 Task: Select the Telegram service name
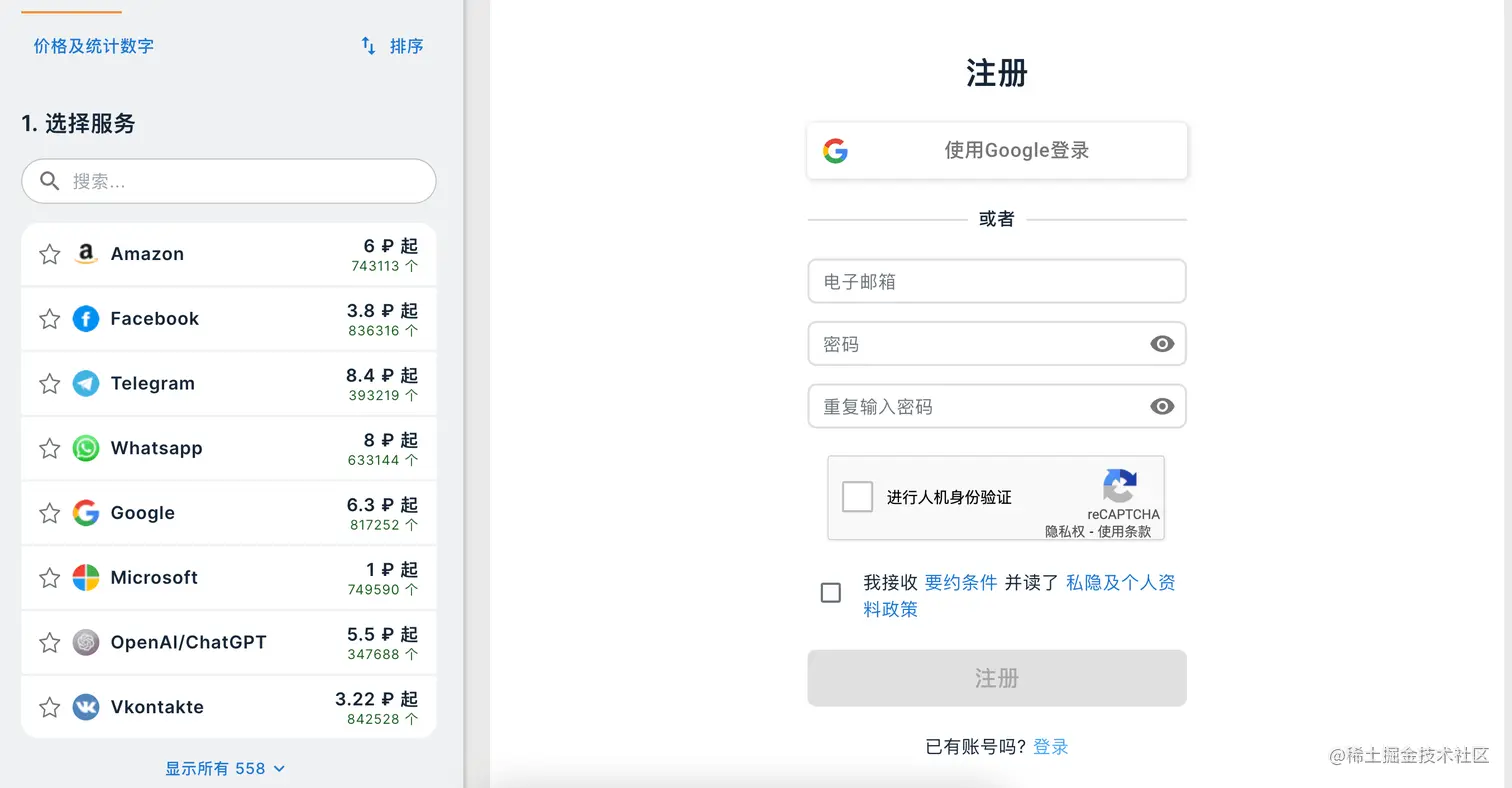[153, 384]
